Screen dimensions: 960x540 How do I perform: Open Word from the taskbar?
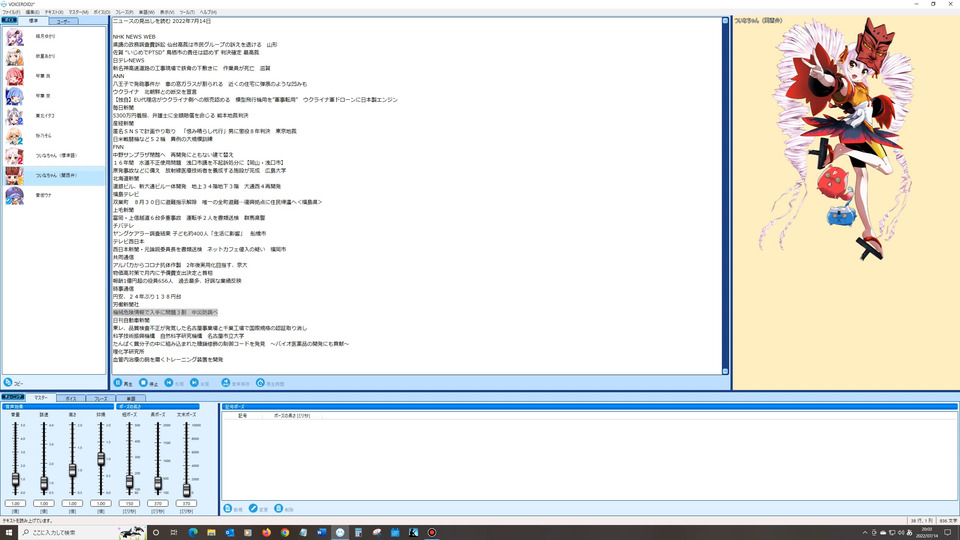[x=321, y=533]
